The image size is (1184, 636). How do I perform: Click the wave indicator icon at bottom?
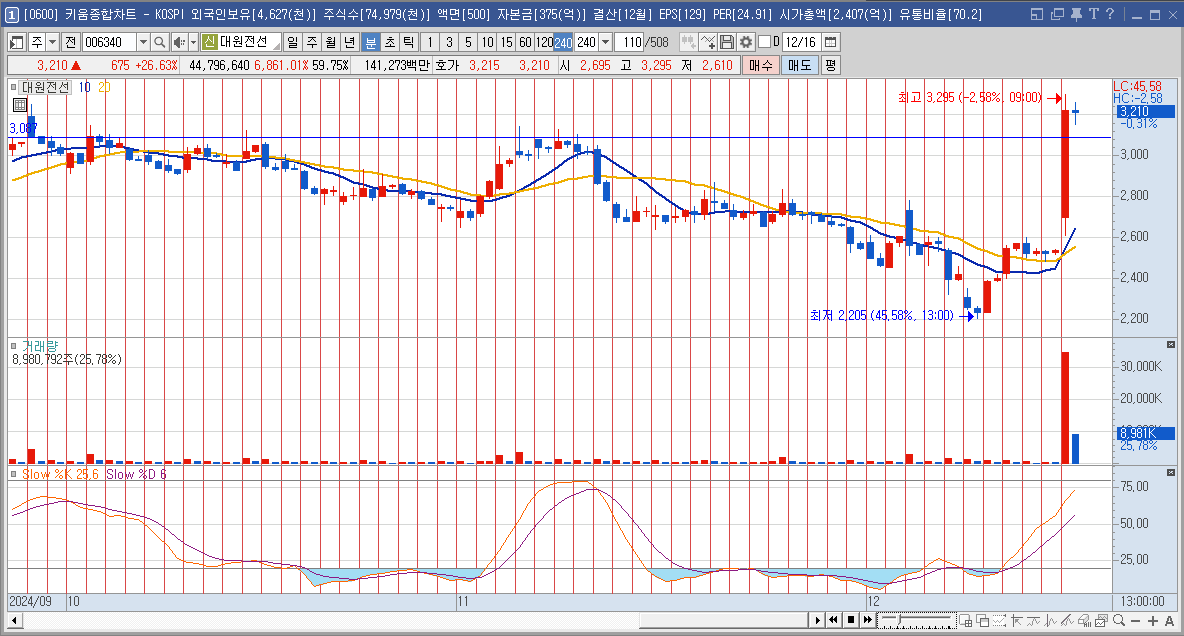(1034, 620)
